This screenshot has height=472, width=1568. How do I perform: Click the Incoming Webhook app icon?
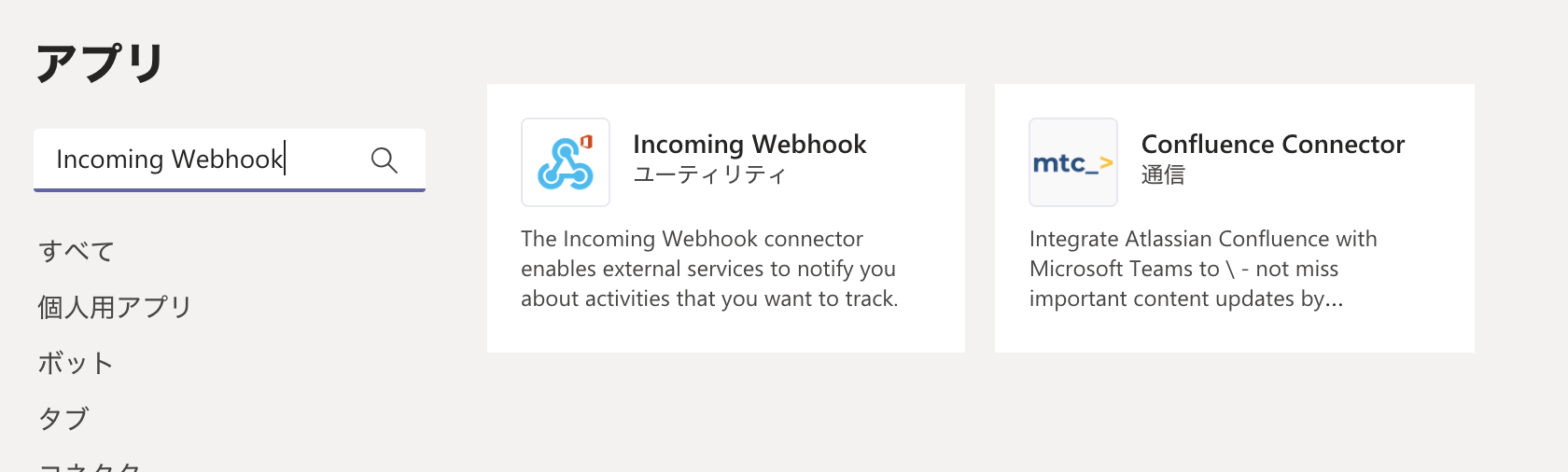566,162
